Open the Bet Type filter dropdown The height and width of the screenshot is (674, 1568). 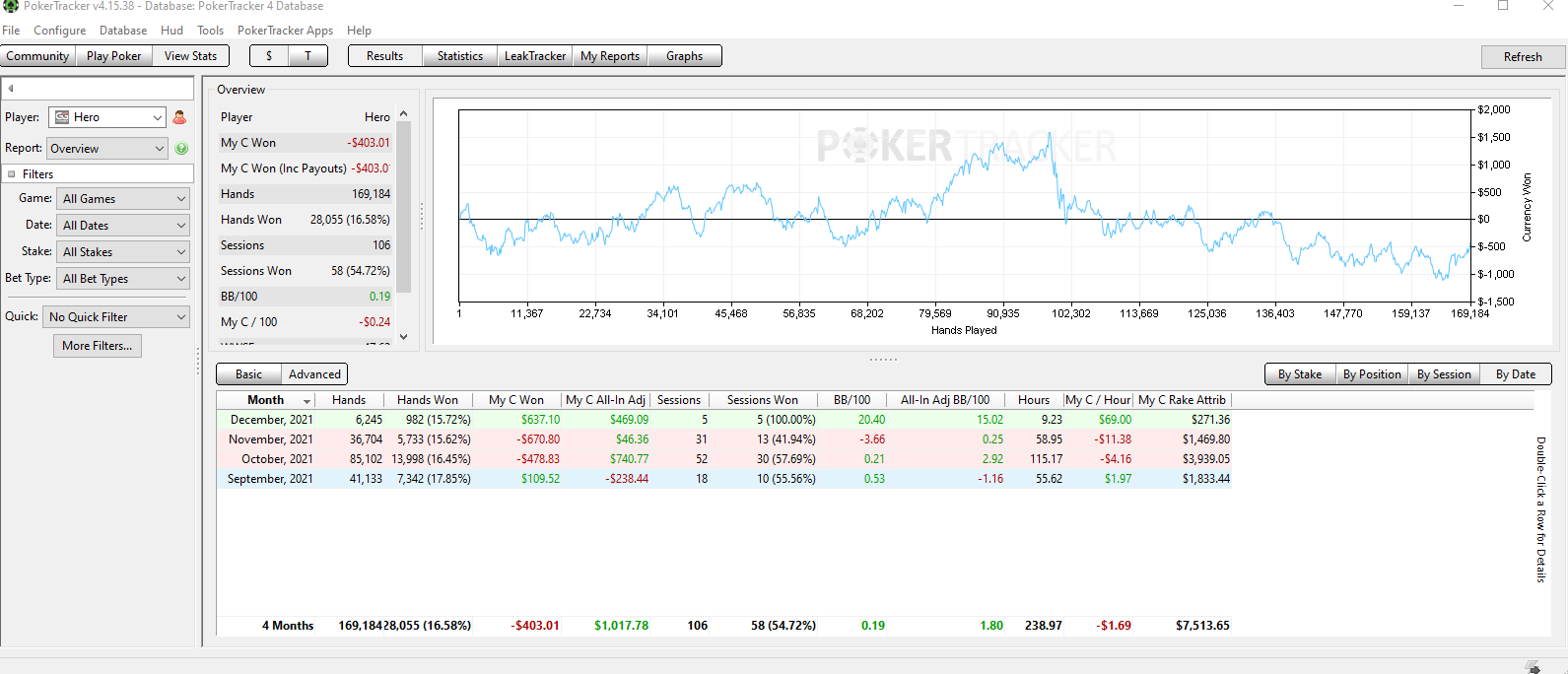coord(123,279)
